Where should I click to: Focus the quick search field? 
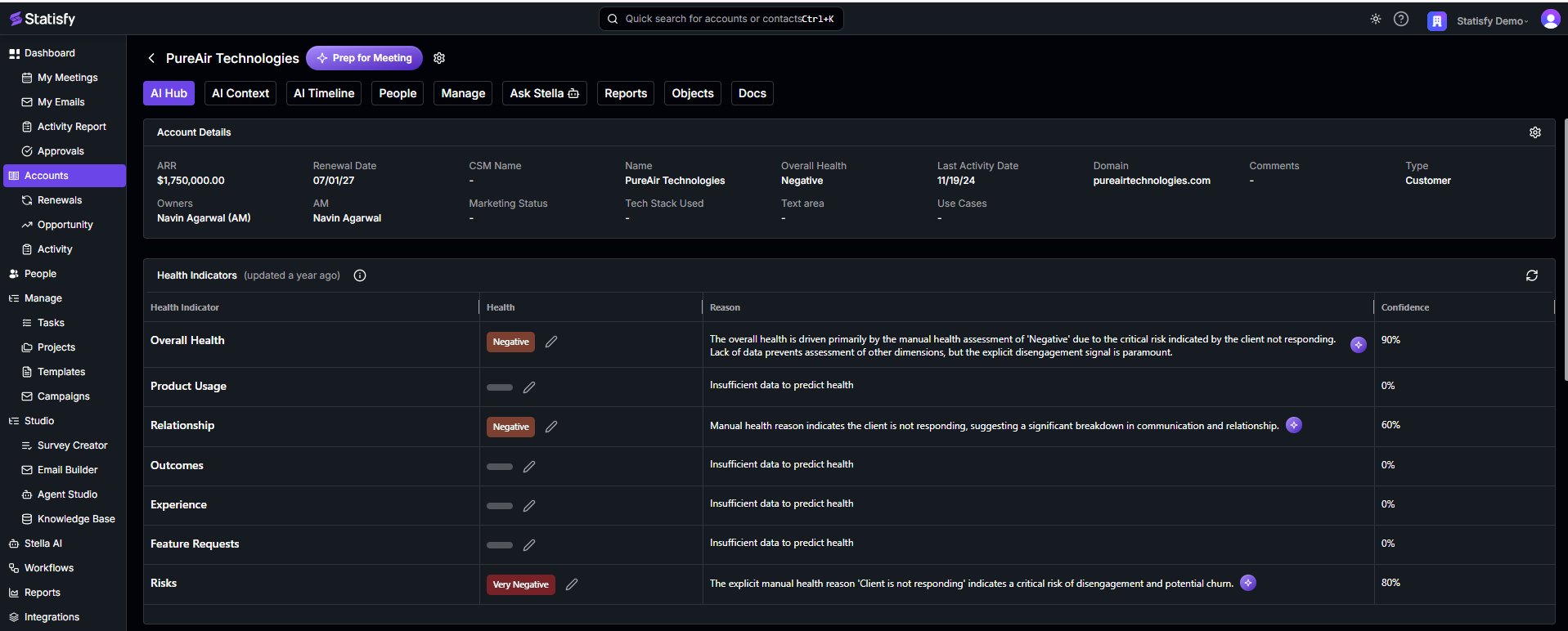(721, 19)
